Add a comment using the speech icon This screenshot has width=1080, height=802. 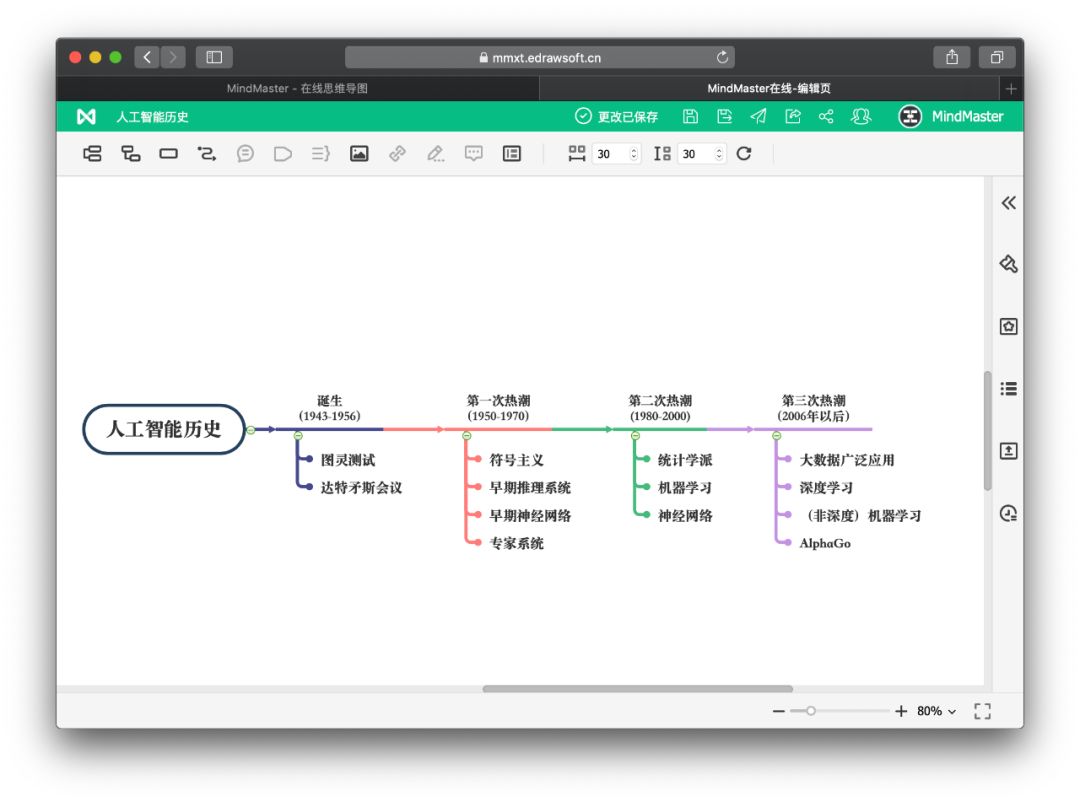click(474, 154)
